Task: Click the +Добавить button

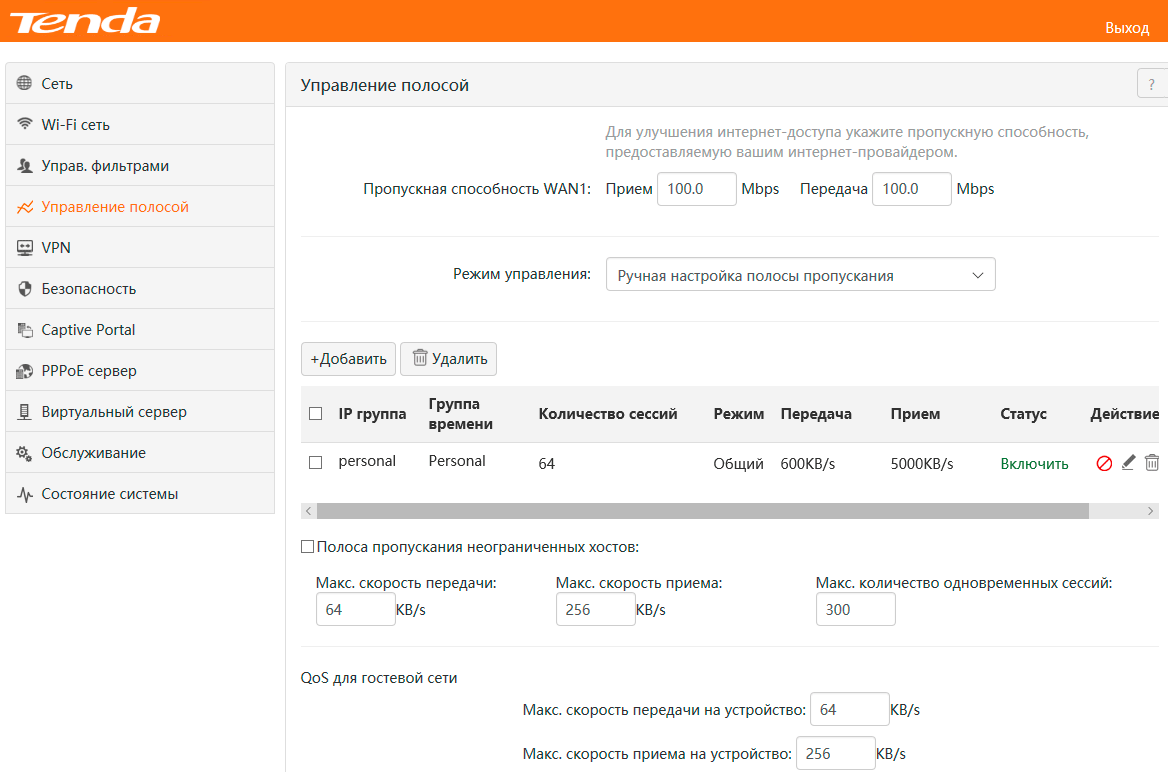Action: [x=349, y=359]
